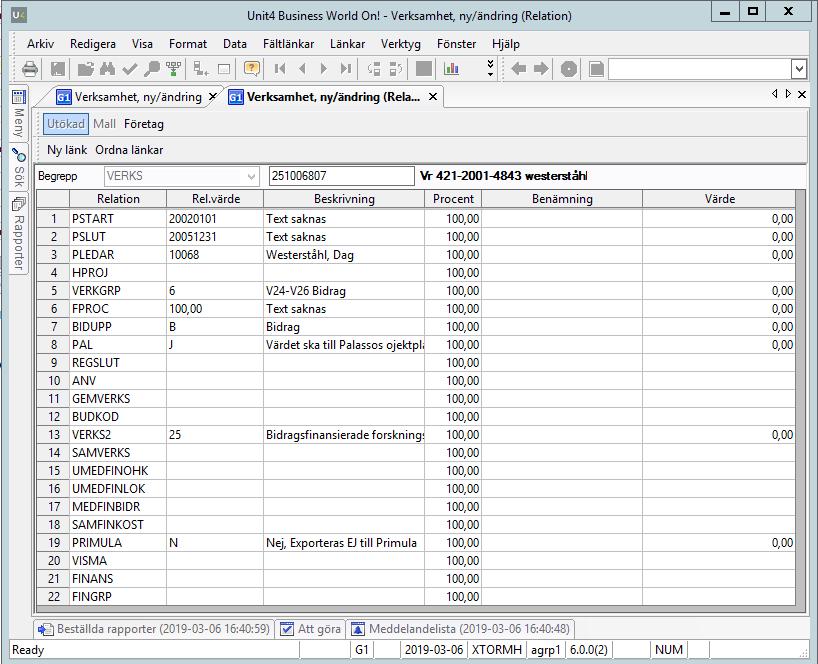Close the first Verksamhet, ny/ändring tab

[212, 96]
